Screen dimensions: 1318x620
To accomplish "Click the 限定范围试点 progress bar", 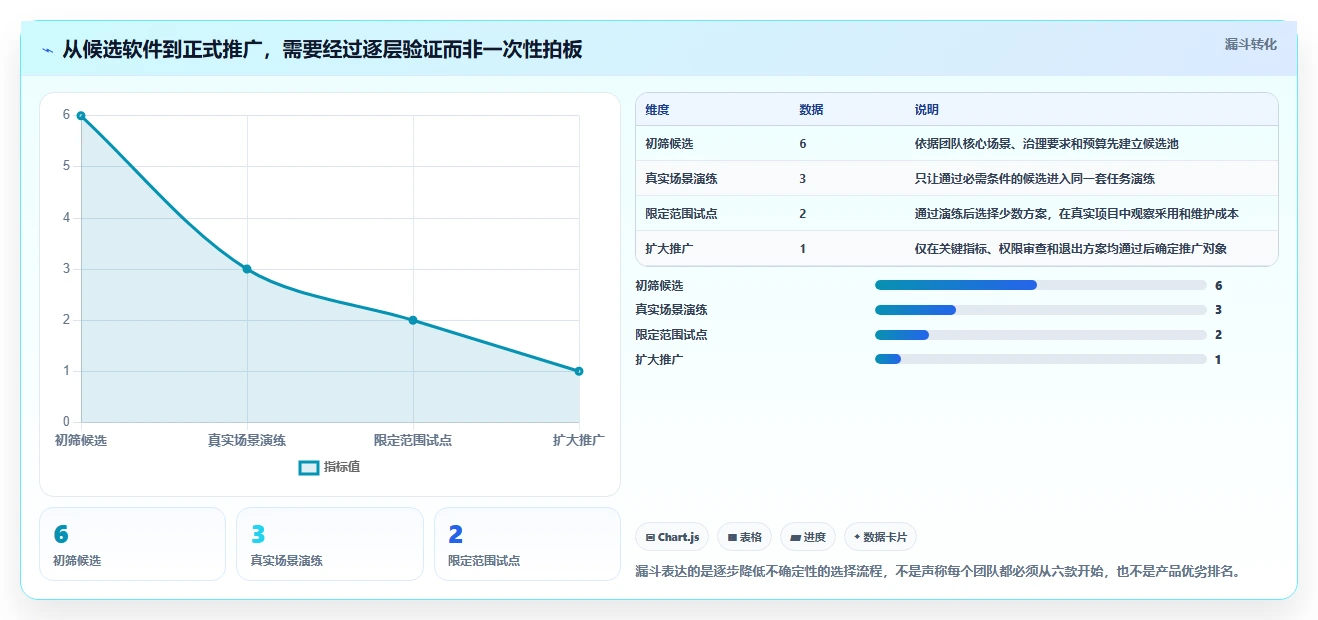I will point(1041,335).
